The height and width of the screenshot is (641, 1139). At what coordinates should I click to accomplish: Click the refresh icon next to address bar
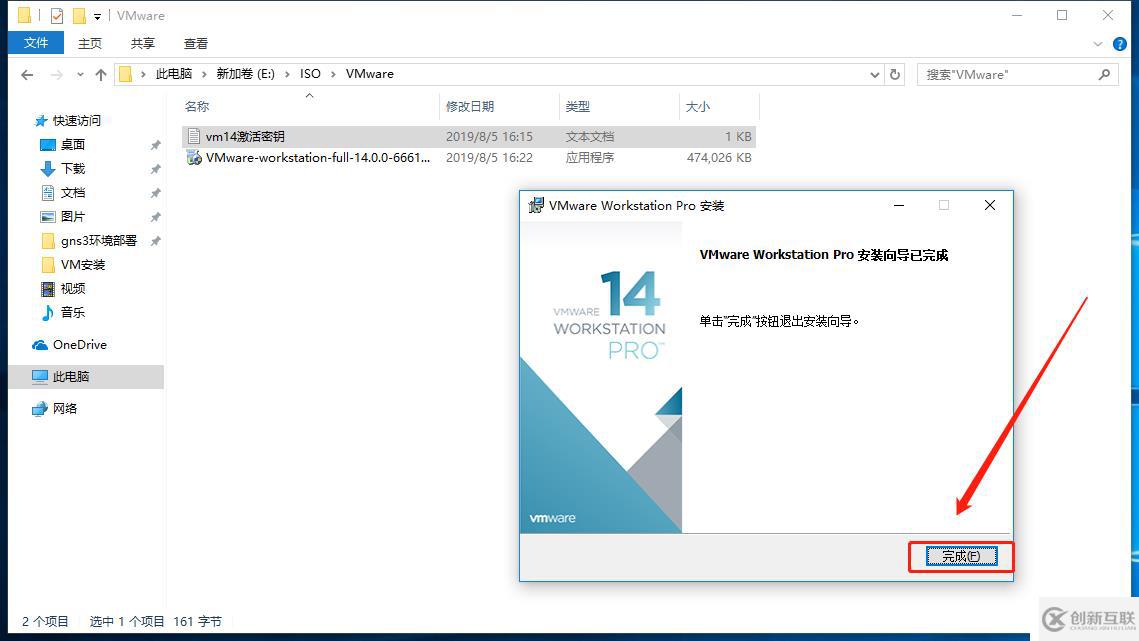(895, 74)
